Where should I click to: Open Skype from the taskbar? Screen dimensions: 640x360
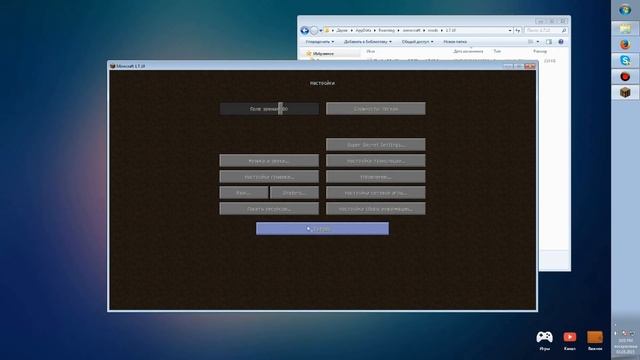click(625, 60)
